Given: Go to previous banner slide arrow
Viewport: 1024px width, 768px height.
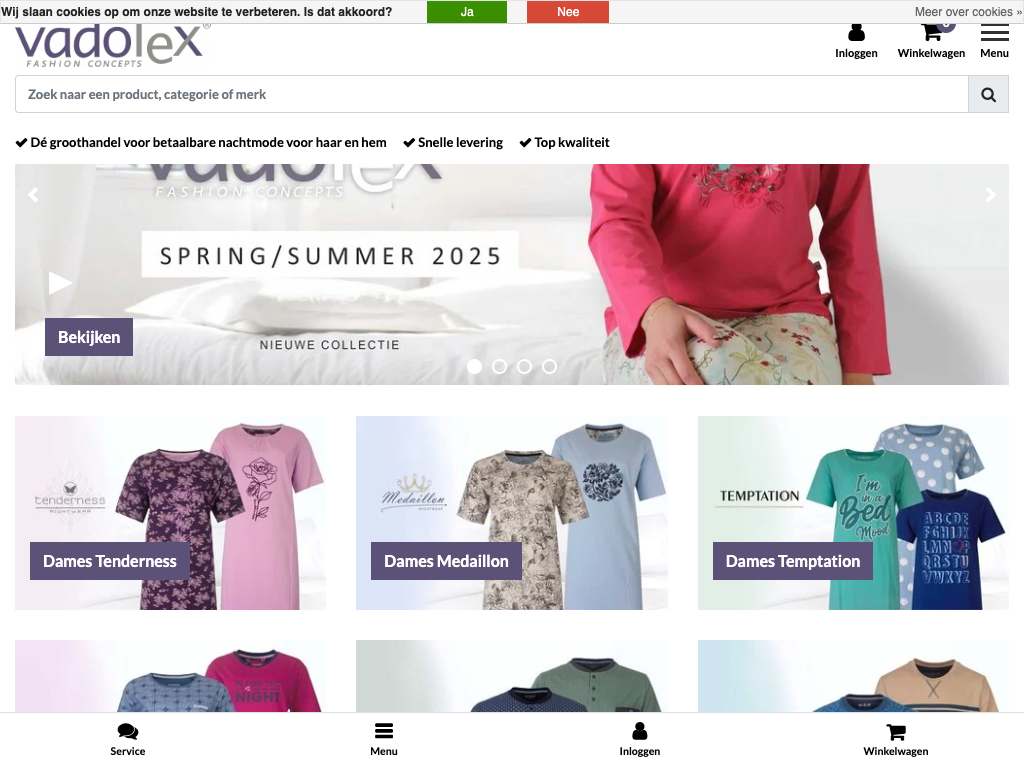Looking at the screenshot, I should pyautogui.click(x=33, y=194).
